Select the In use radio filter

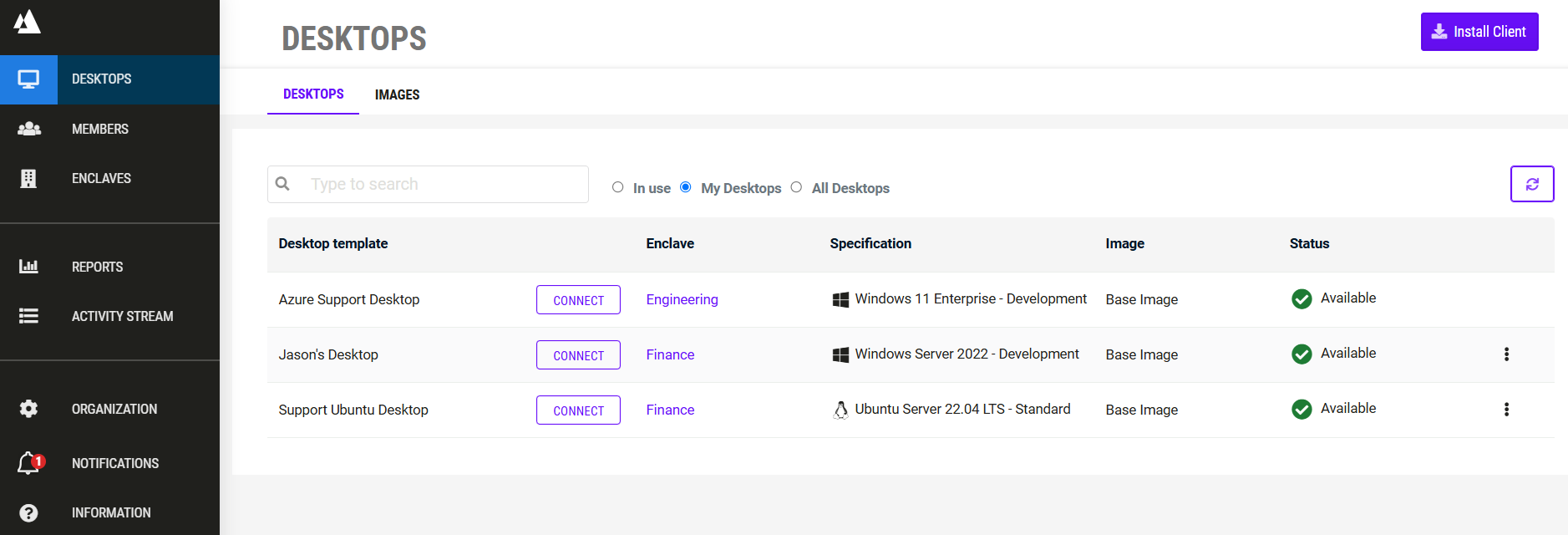617,187
